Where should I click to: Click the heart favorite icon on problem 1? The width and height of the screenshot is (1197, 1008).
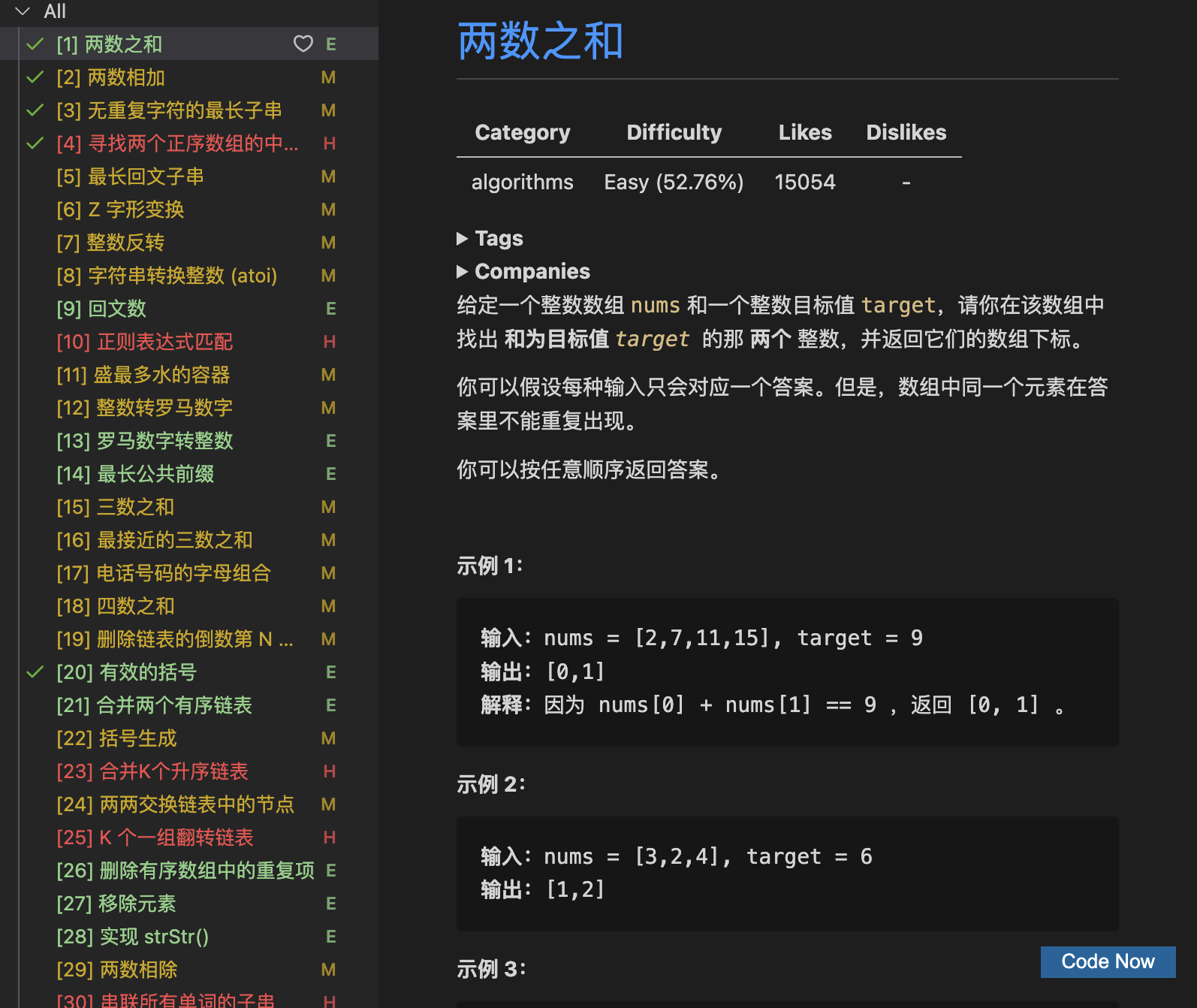coord(303,44)
